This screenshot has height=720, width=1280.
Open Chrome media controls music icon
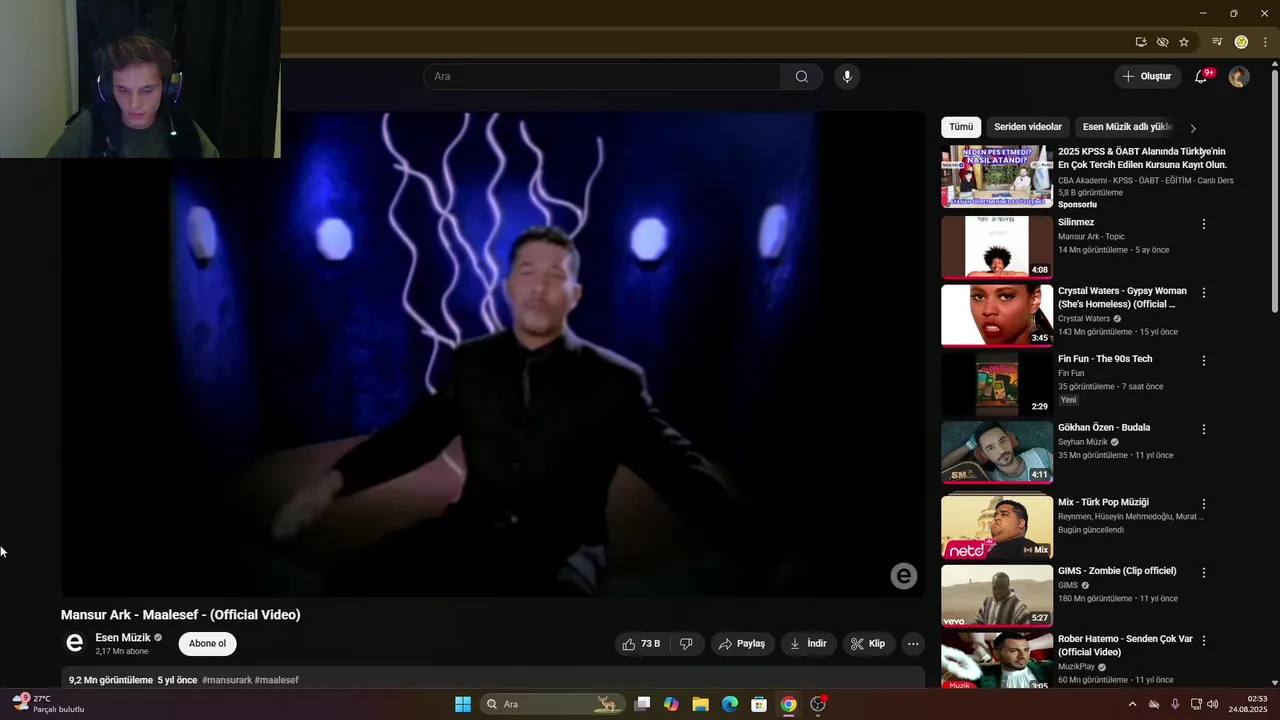click(1217, 42)
